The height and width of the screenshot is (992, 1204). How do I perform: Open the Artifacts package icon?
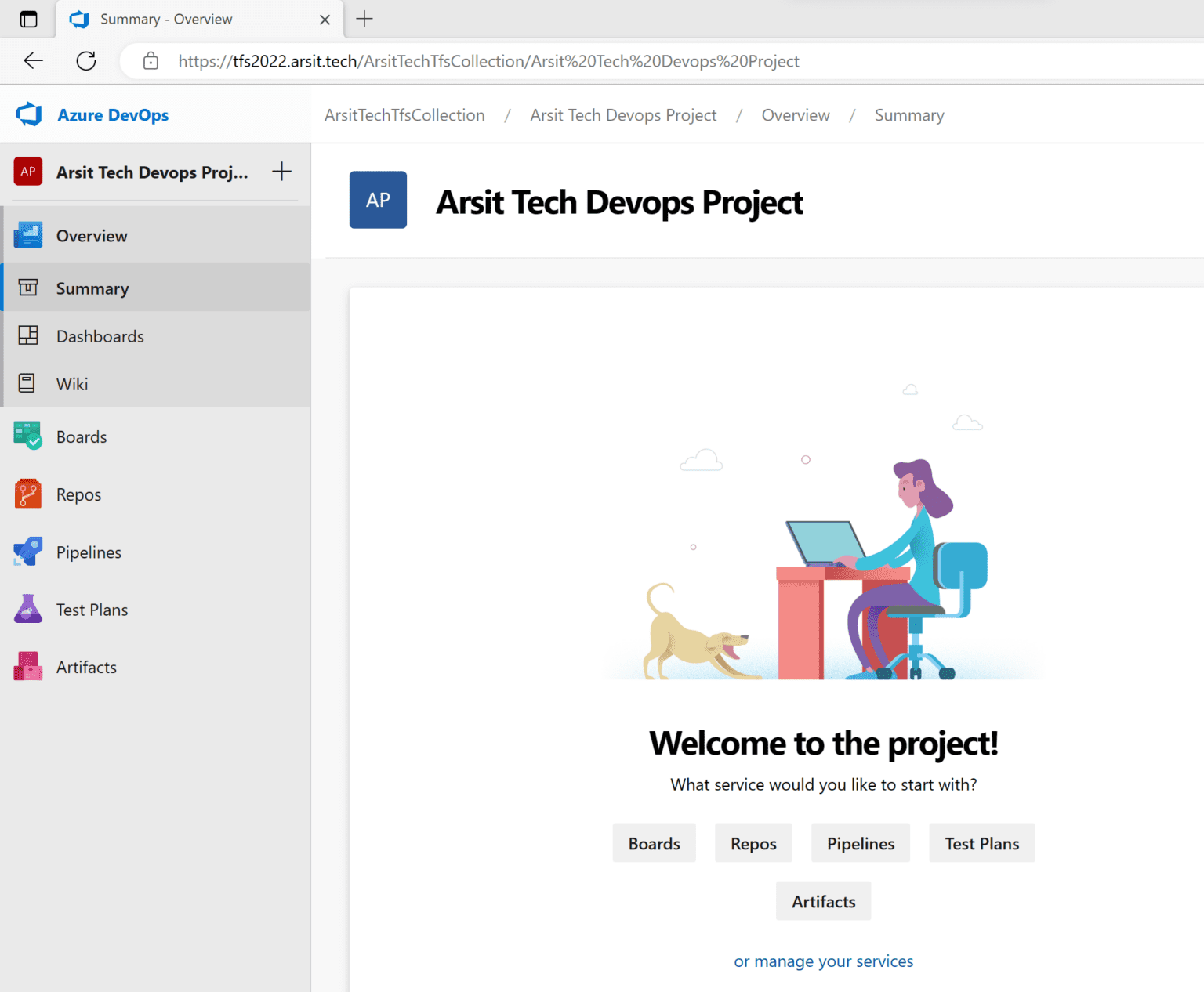click(27, 666)
